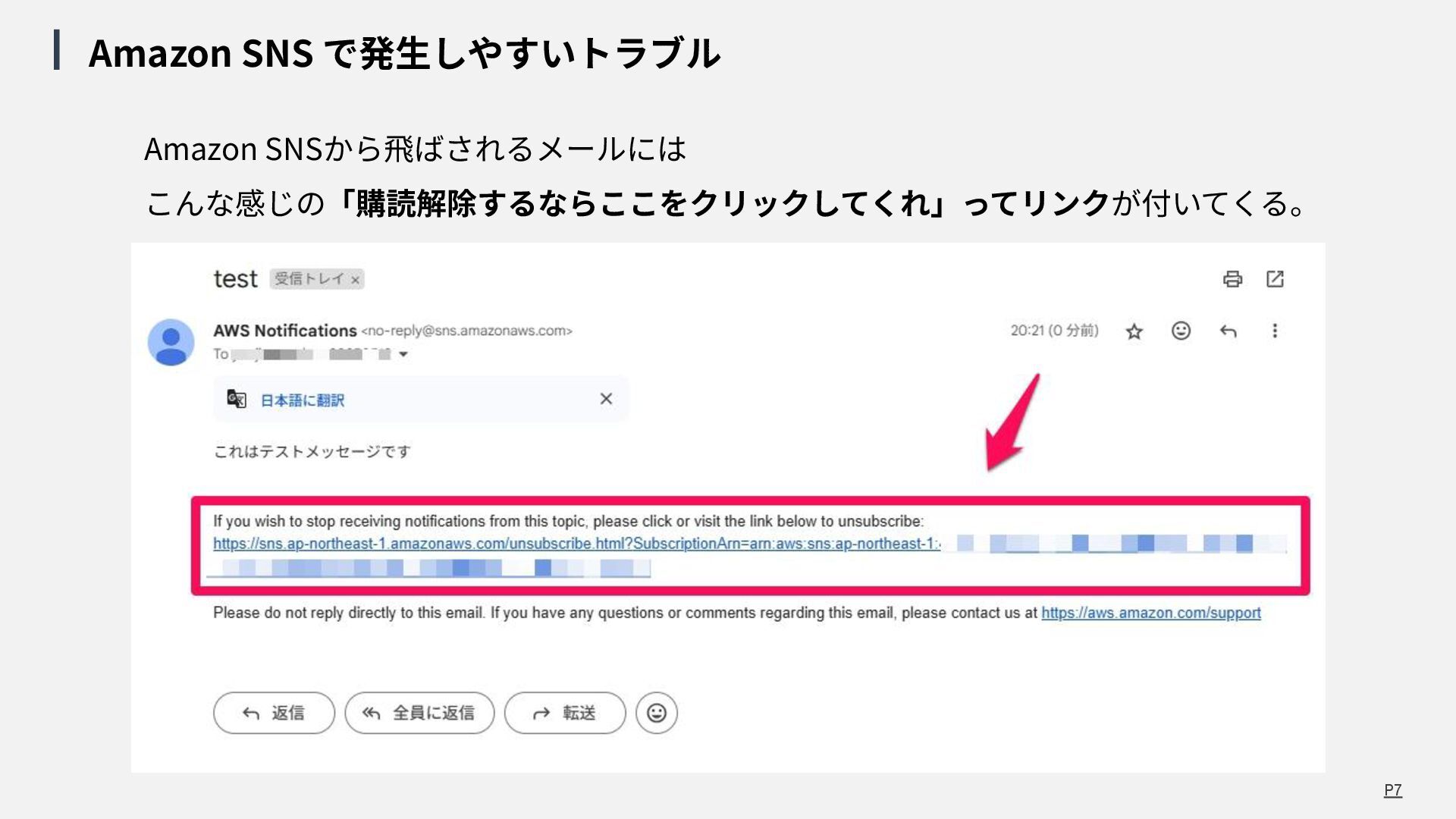Print the test email
Screen dimensions: 1456x819
point(1232,279)
